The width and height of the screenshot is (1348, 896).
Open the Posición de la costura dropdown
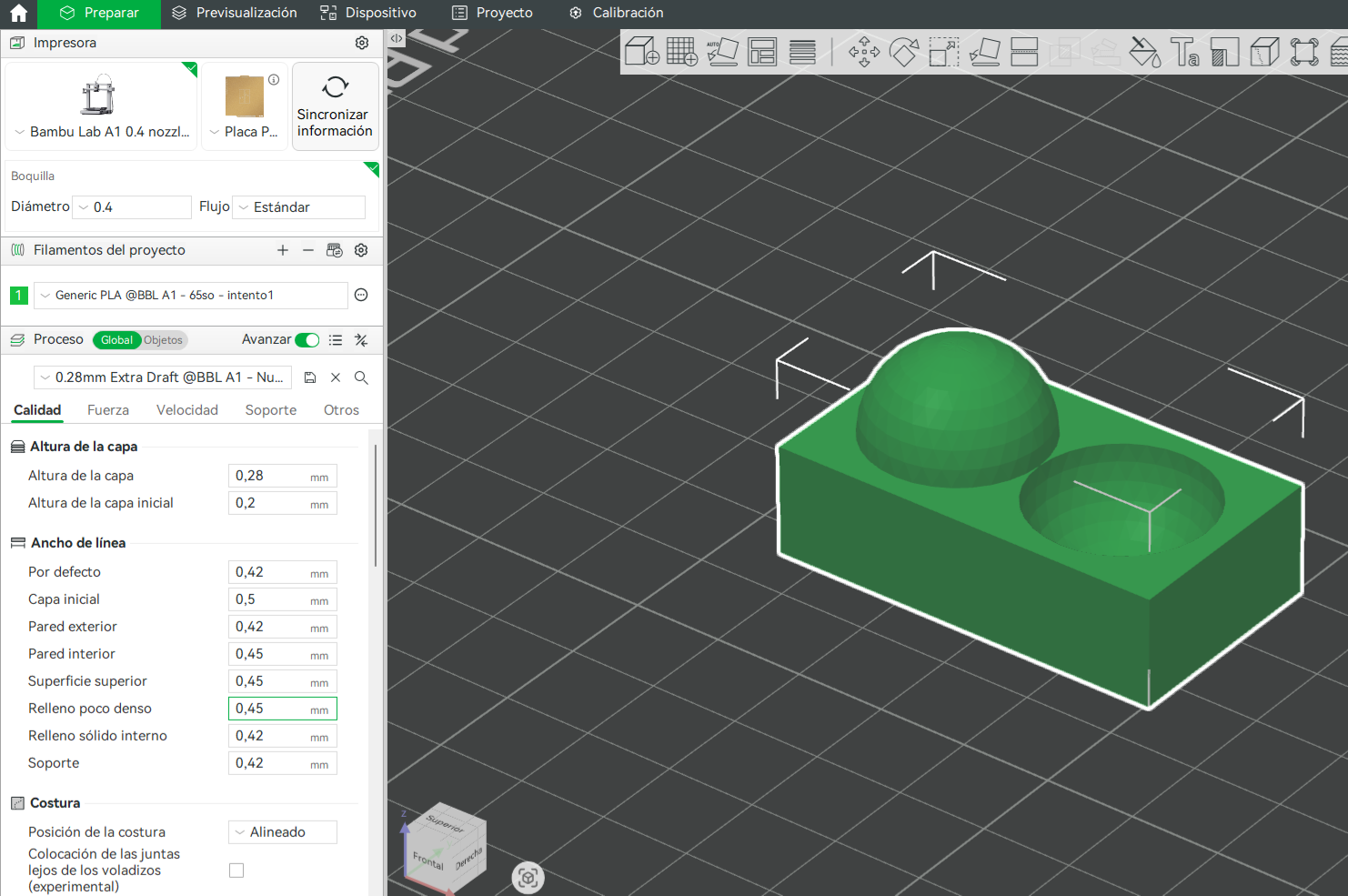282,832
